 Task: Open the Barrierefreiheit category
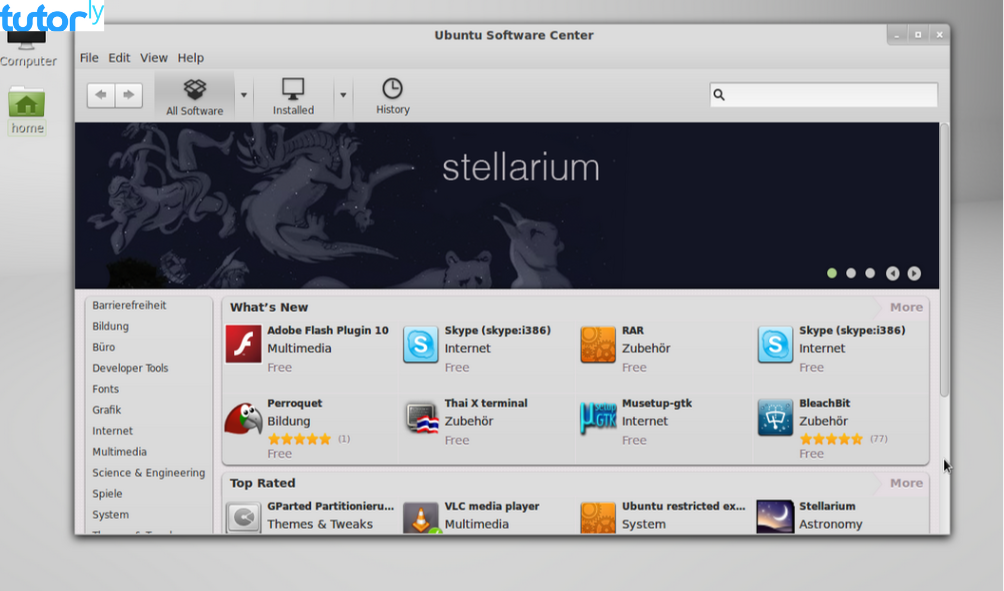coord(129,305)
